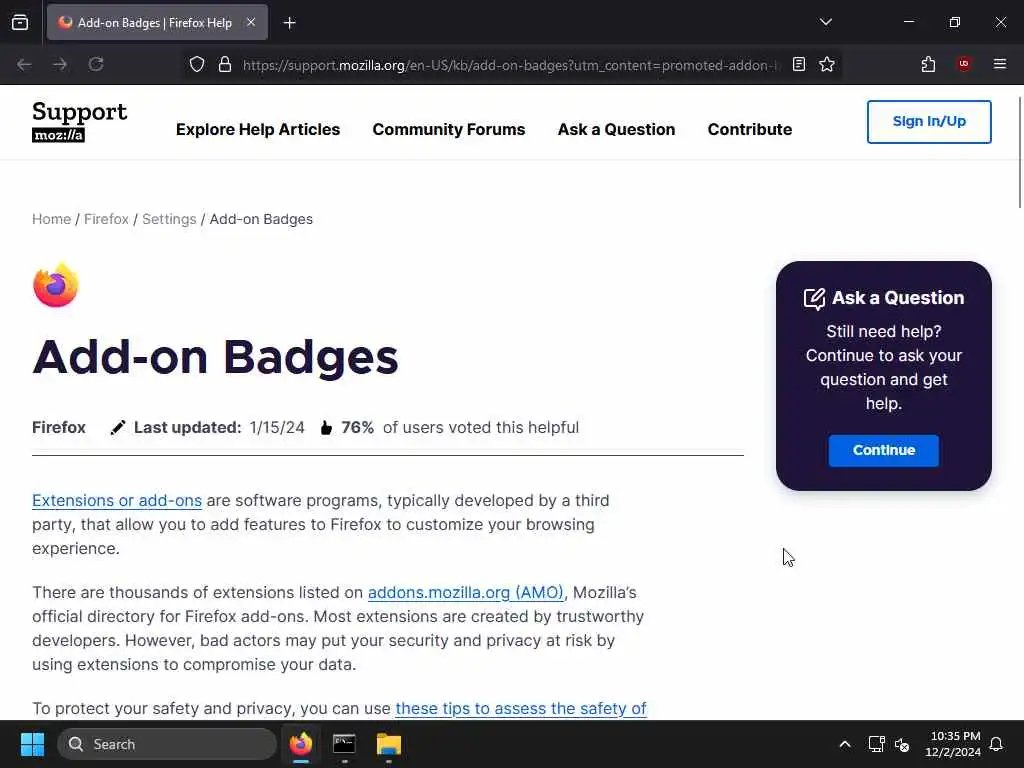Image resolution: width=1024 pixels, height=768 pixels.
Task: Click the thumbs-up helpful icon
Action: click(x=326, y=428)
